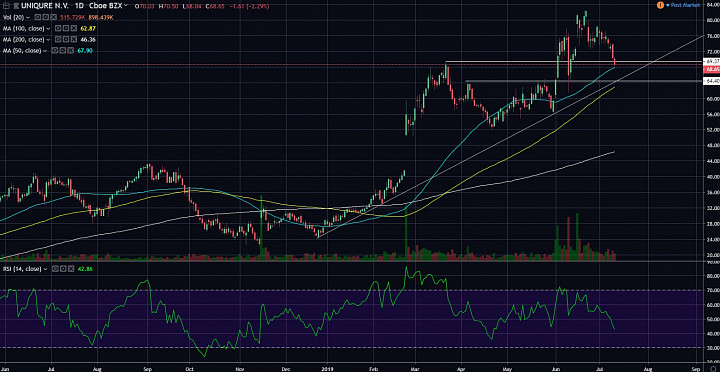Open settings for RSI (14, close)

[x=63, y=269]
